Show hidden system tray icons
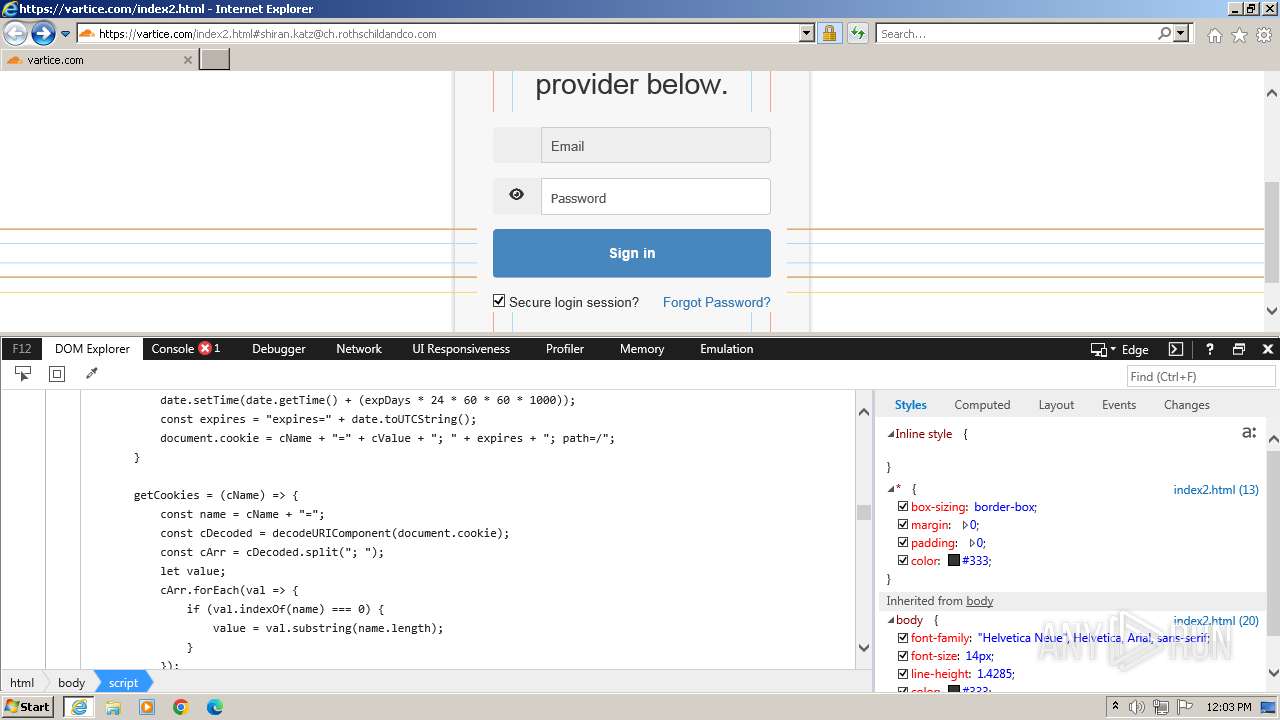 [x=1115, y=707]
